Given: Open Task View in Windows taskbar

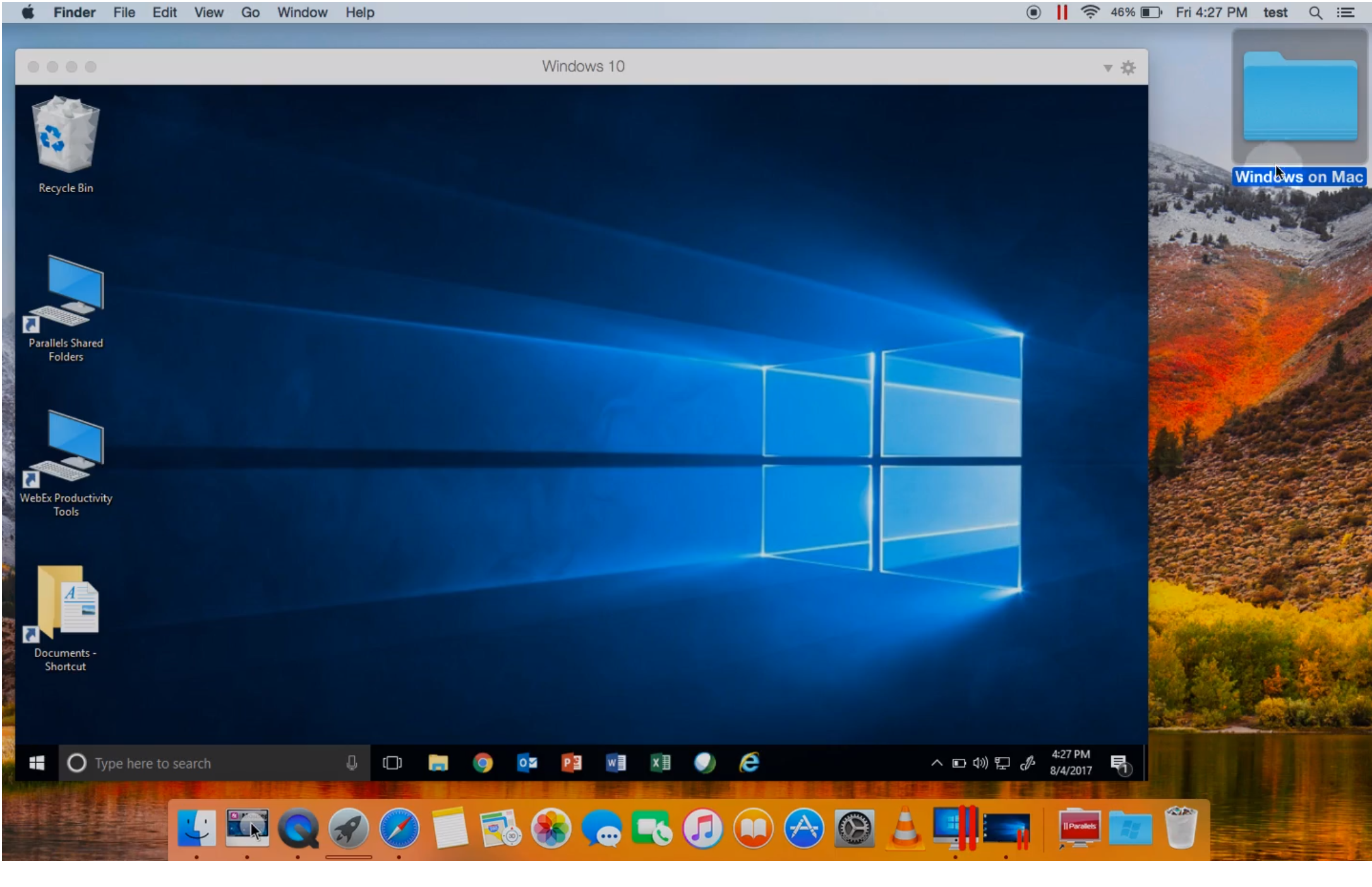Looking at the screenshot, I should click(x=392, y=763).
